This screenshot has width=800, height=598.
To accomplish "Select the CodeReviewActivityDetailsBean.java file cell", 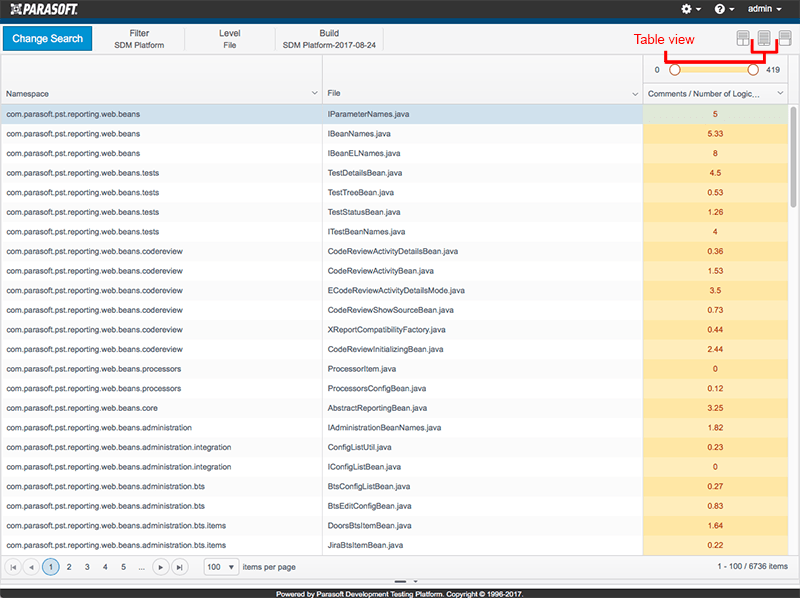I will click(x=482, y=251).
